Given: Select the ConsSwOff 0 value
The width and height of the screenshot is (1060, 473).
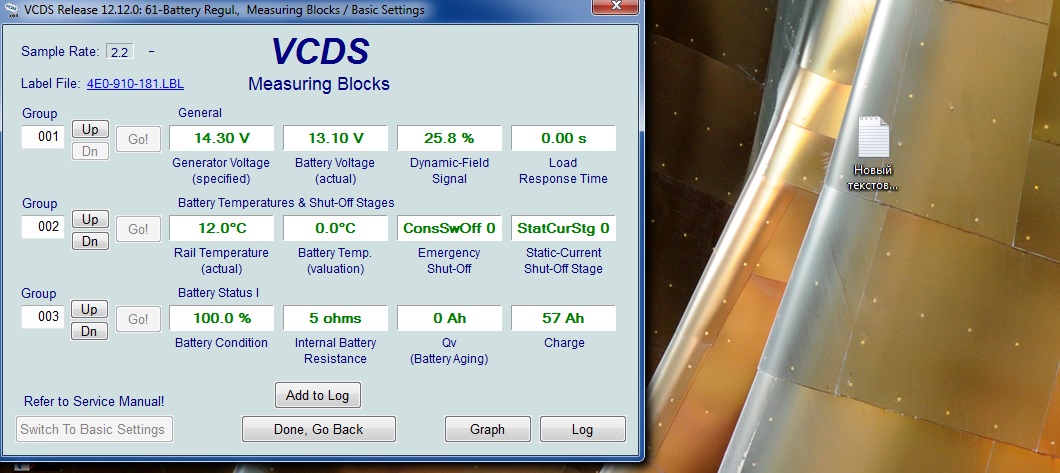Looking at the screenshot, I should 450,228.
